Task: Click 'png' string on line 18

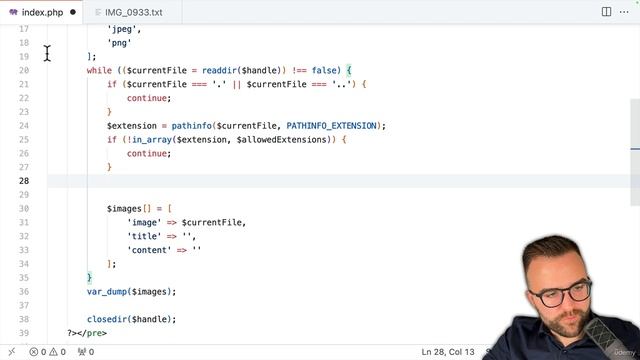Action: click(119, 43)
